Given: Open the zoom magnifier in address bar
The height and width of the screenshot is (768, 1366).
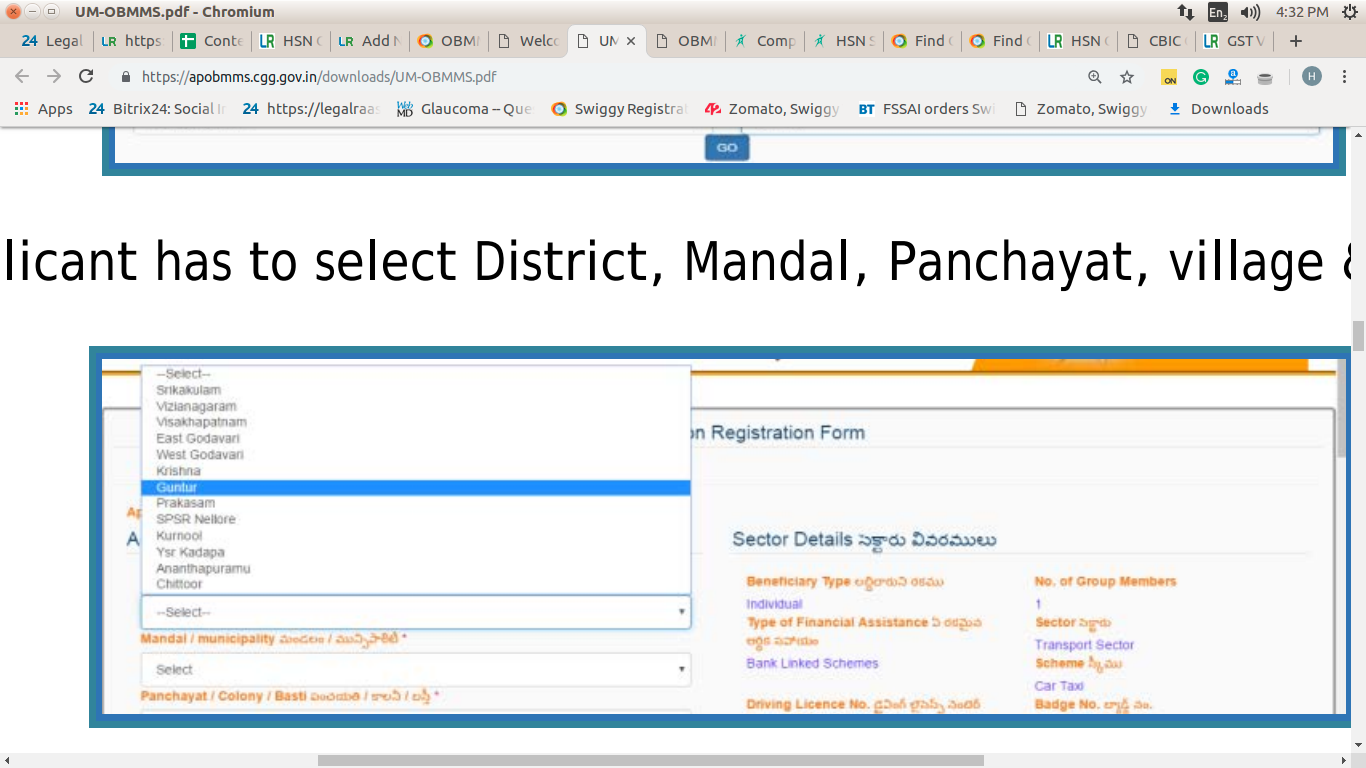Looking at the screenshot, I should pyautogui.click(x=1095, y=77).
